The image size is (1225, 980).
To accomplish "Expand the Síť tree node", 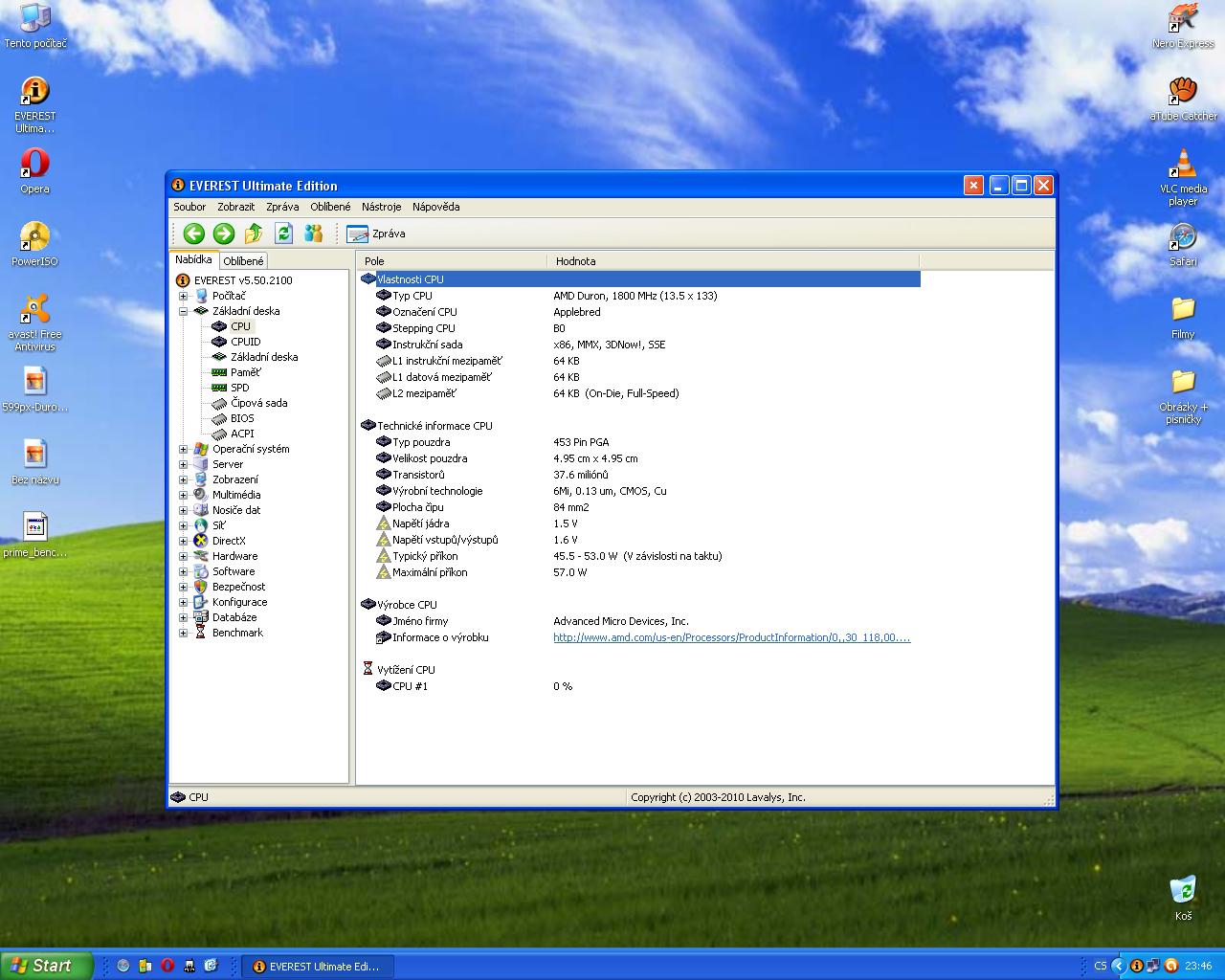I will (x=183, y=525).
